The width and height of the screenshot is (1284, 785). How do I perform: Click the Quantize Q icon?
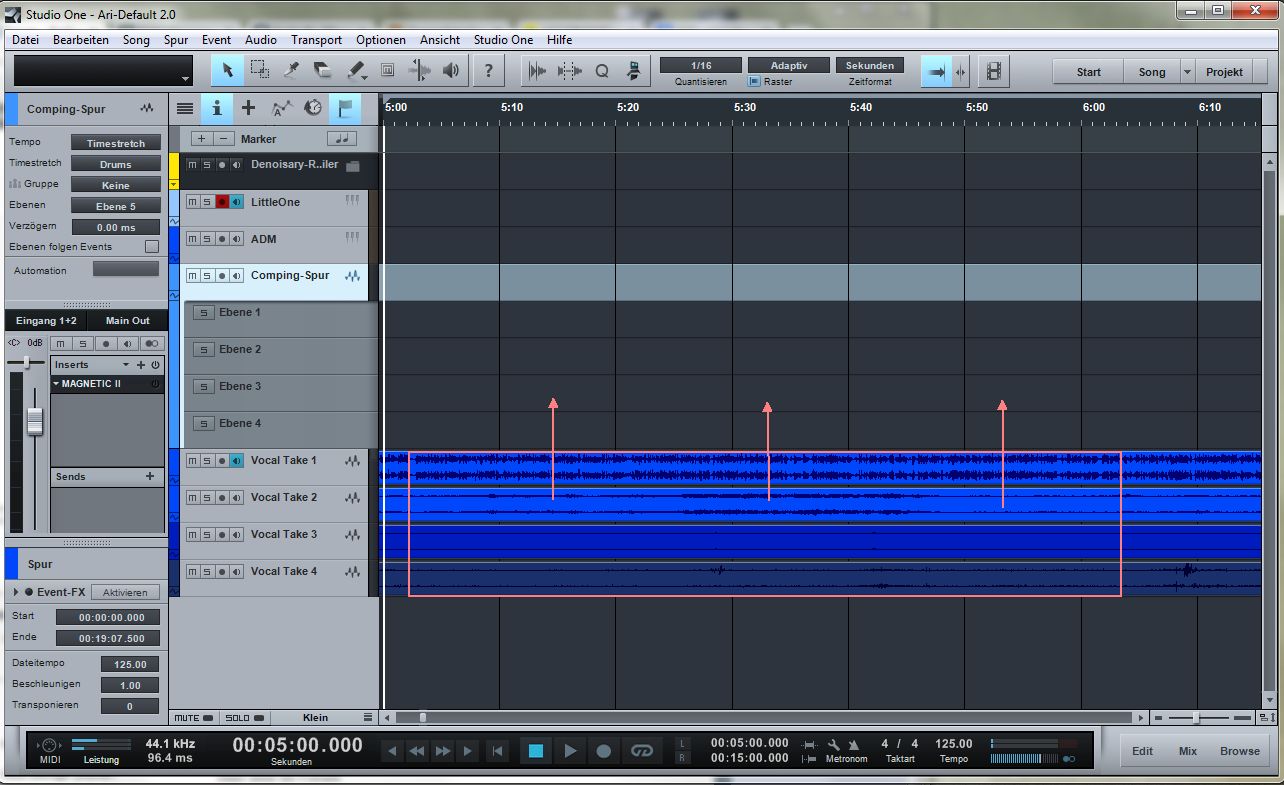tap(602, 71)
